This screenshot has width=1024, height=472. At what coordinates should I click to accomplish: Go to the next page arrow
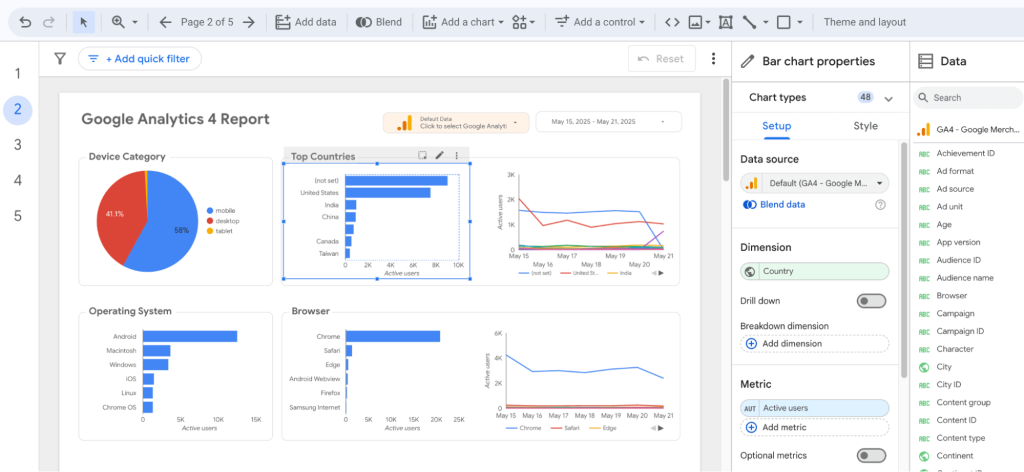[249, 22]
